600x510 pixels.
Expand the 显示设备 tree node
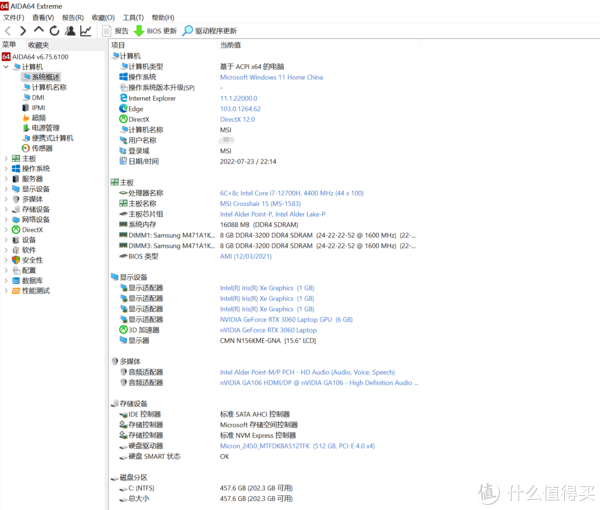(x=6, y=189)
